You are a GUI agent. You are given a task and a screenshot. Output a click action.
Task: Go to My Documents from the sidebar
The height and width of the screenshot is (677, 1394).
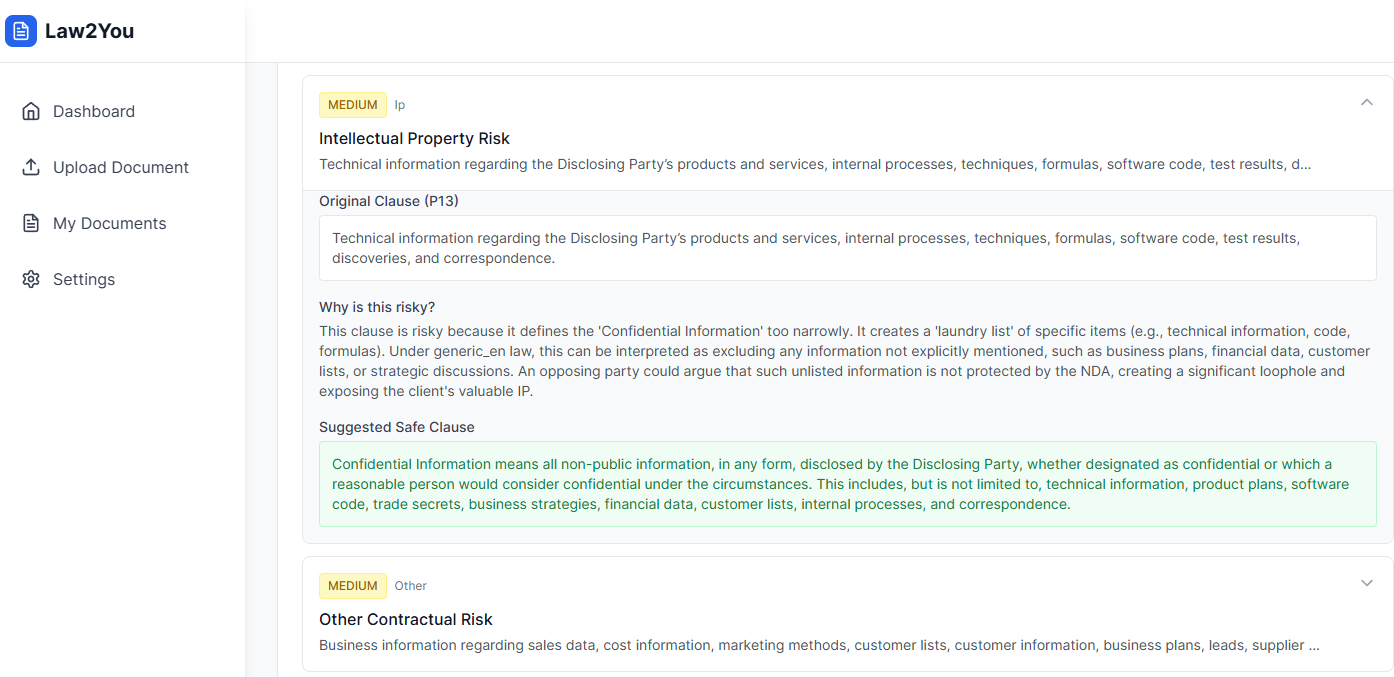[x=109, y=223]
